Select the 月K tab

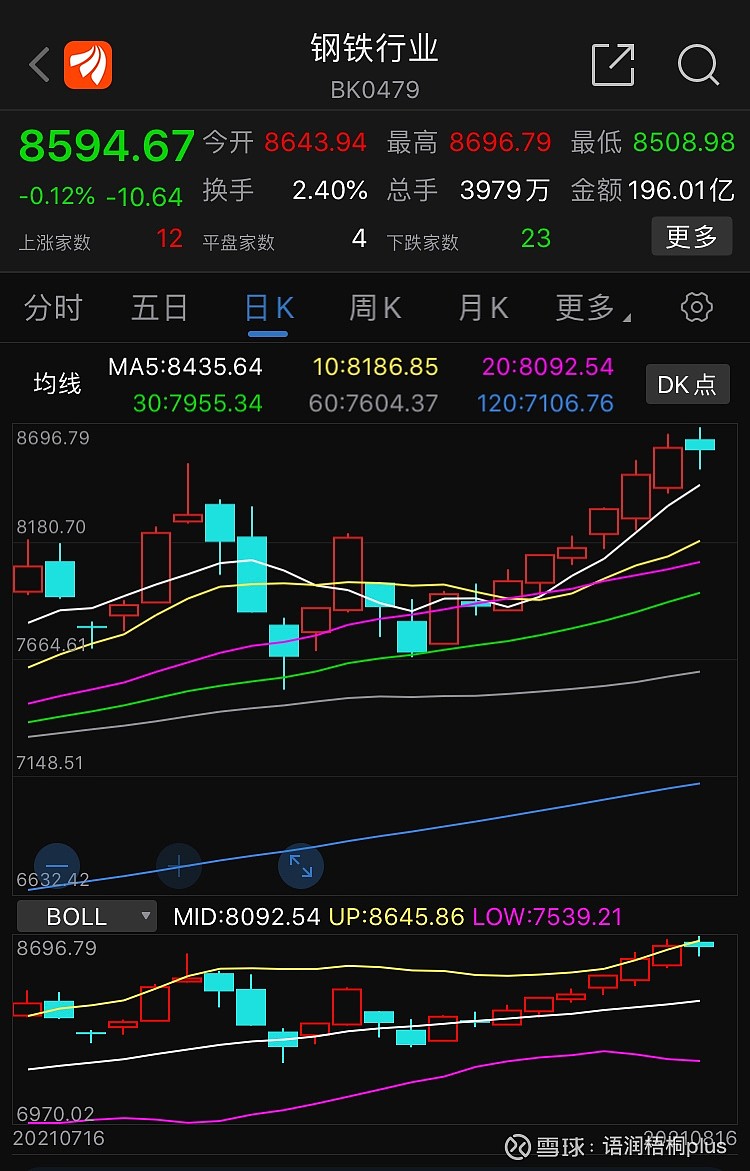[483, 308]
